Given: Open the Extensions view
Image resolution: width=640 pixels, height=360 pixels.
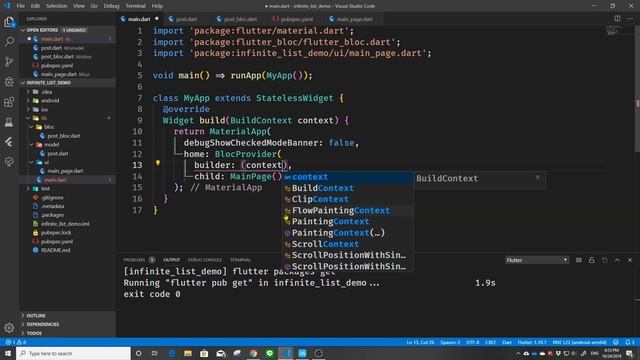Looking at the screenshot, I should pyautogui.click(x=9, y=102).
